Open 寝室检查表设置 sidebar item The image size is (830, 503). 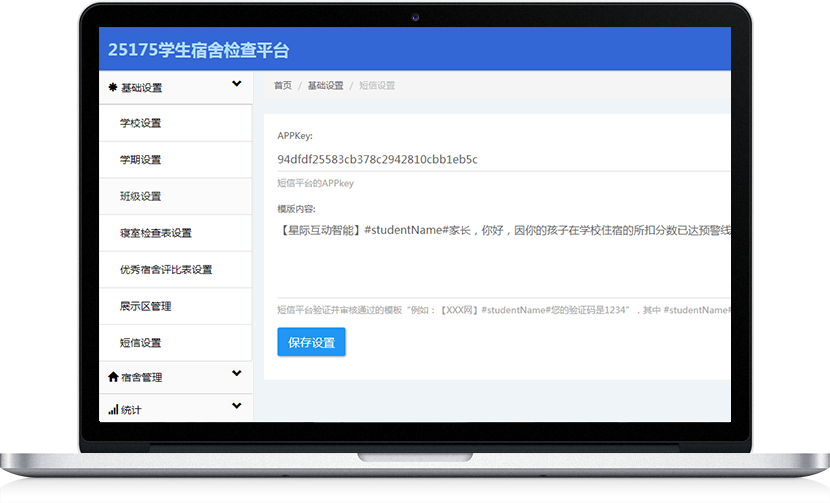(x=155, y=233)
